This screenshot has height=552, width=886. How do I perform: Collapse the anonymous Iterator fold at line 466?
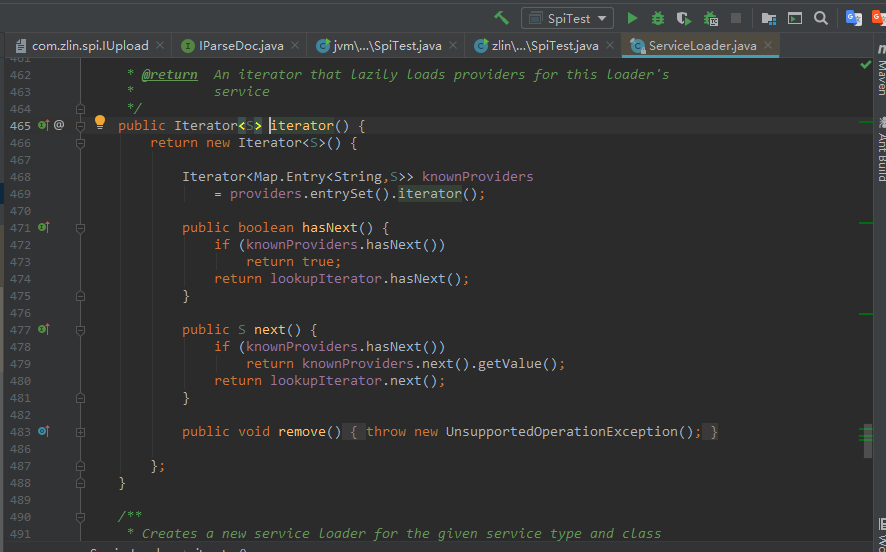[x=80, y=143]
